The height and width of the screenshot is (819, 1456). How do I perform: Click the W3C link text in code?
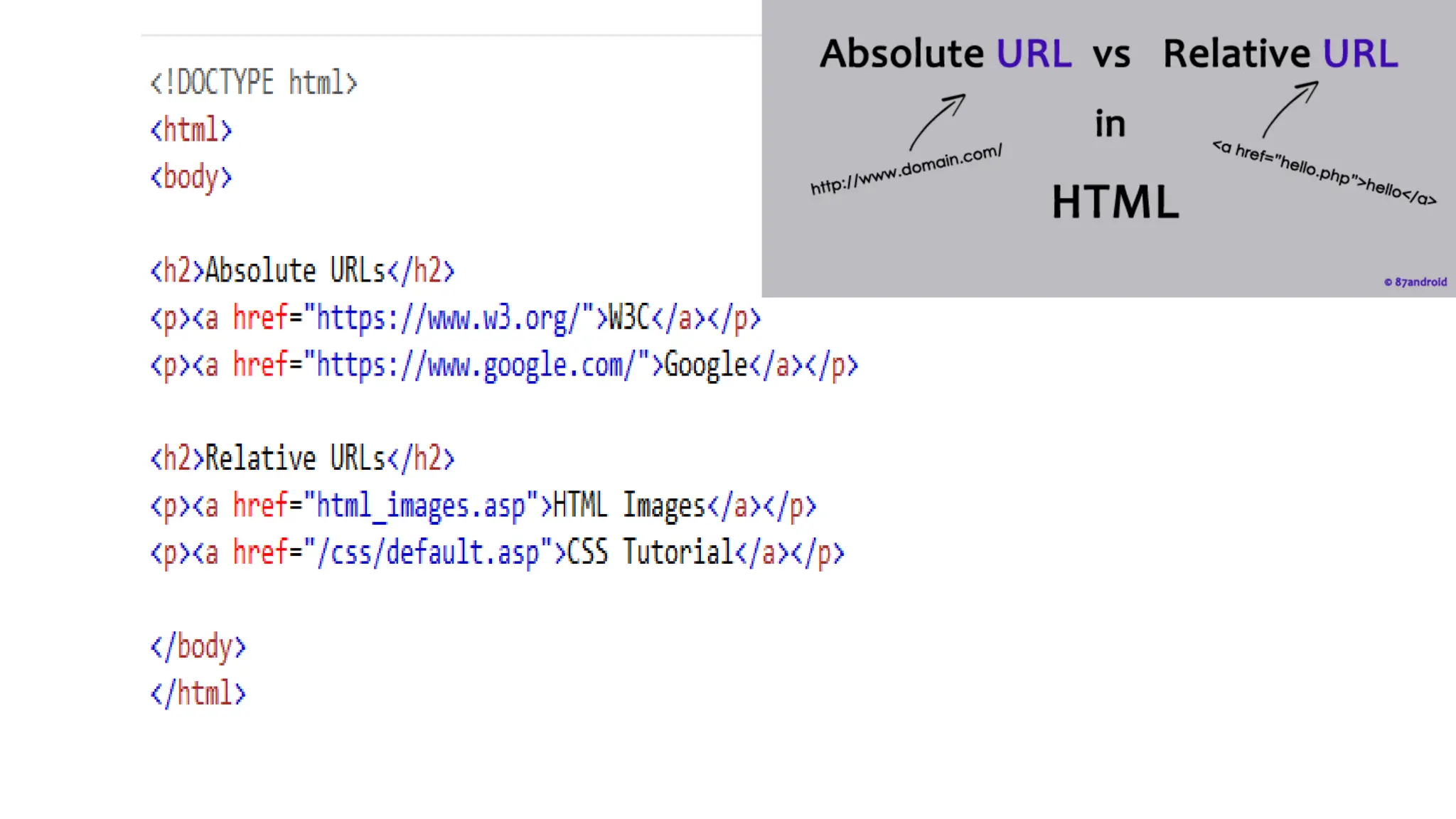tap(629, 318)
